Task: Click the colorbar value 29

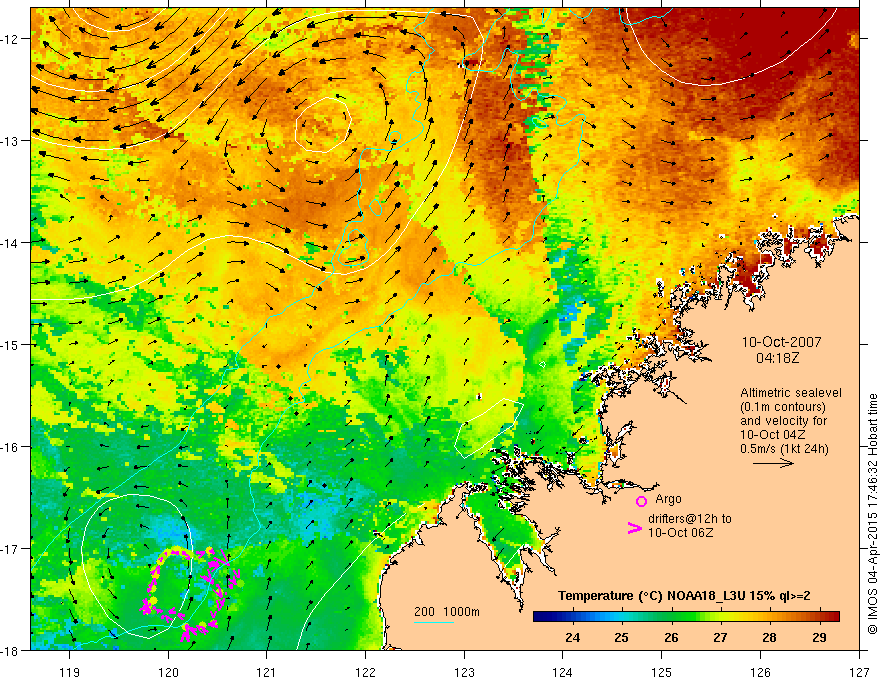Action: click(x=819, y=638)
